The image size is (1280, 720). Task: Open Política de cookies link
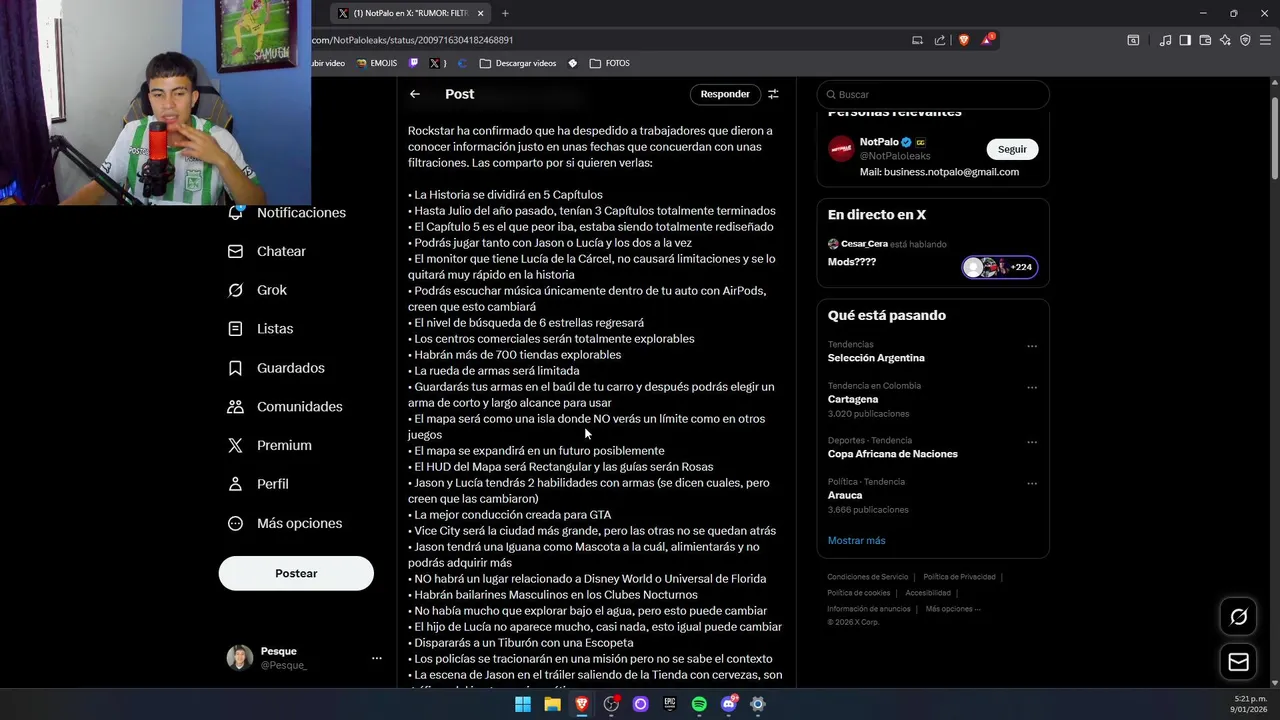[858, 593]
